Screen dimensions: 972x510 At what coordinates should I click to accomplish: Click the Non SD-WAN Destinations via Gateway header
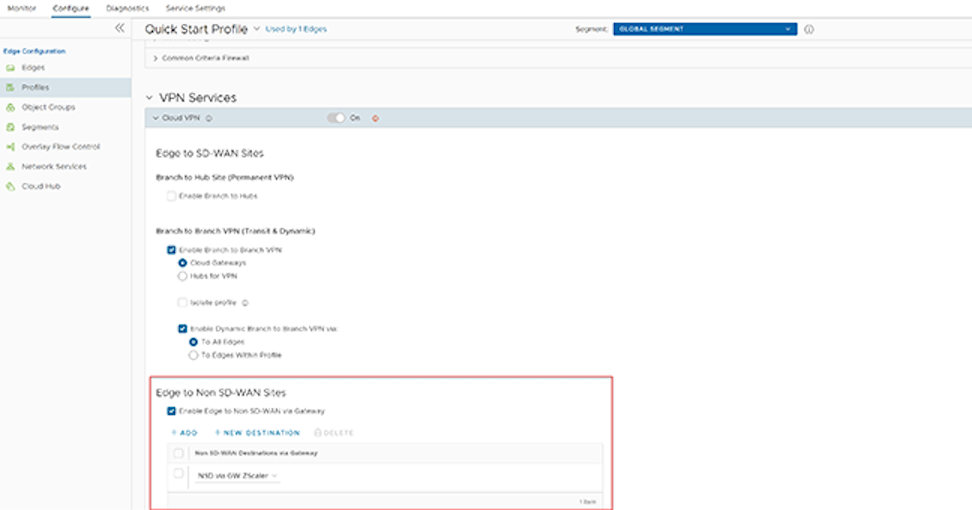click(x=256, y=453)
